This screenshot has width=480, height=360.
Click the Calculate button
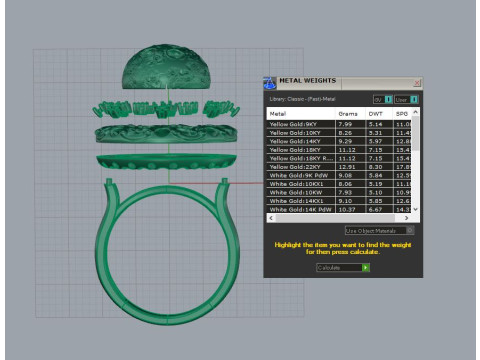click(x=343, y=267)
